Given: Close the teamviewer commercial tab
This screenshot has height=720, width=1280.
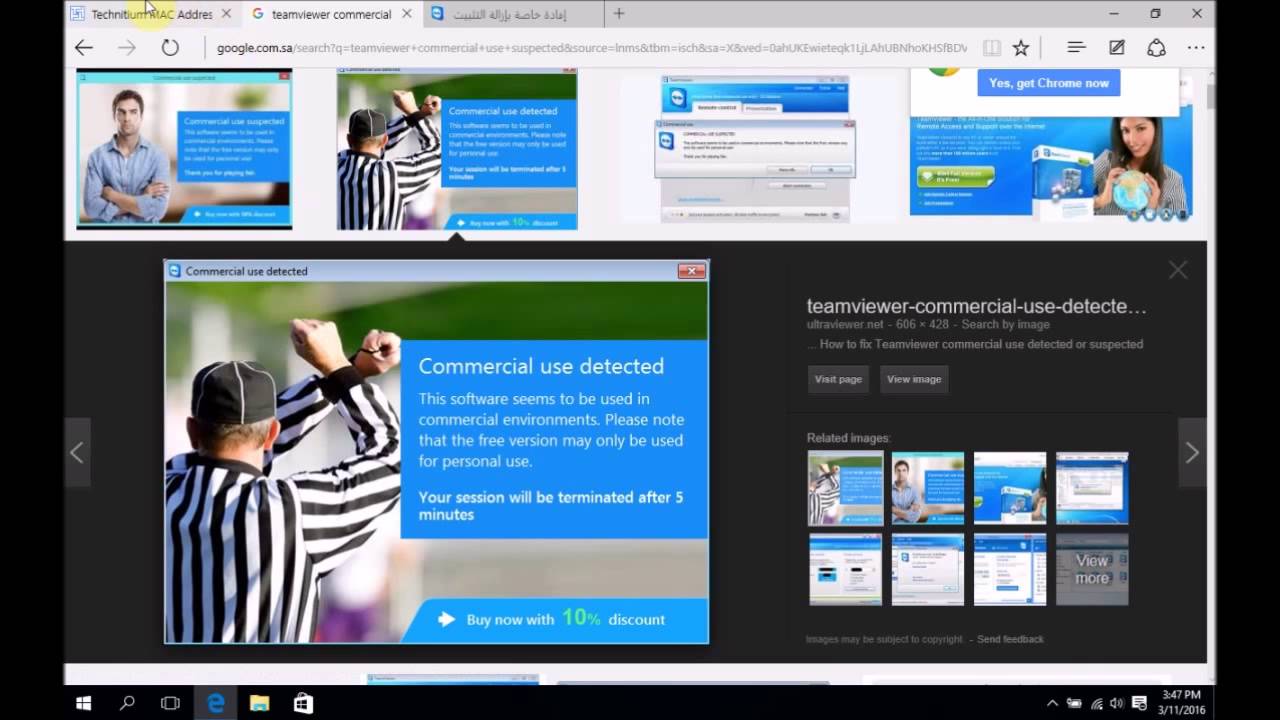Looking at the screenshot, I should point(406,14).
